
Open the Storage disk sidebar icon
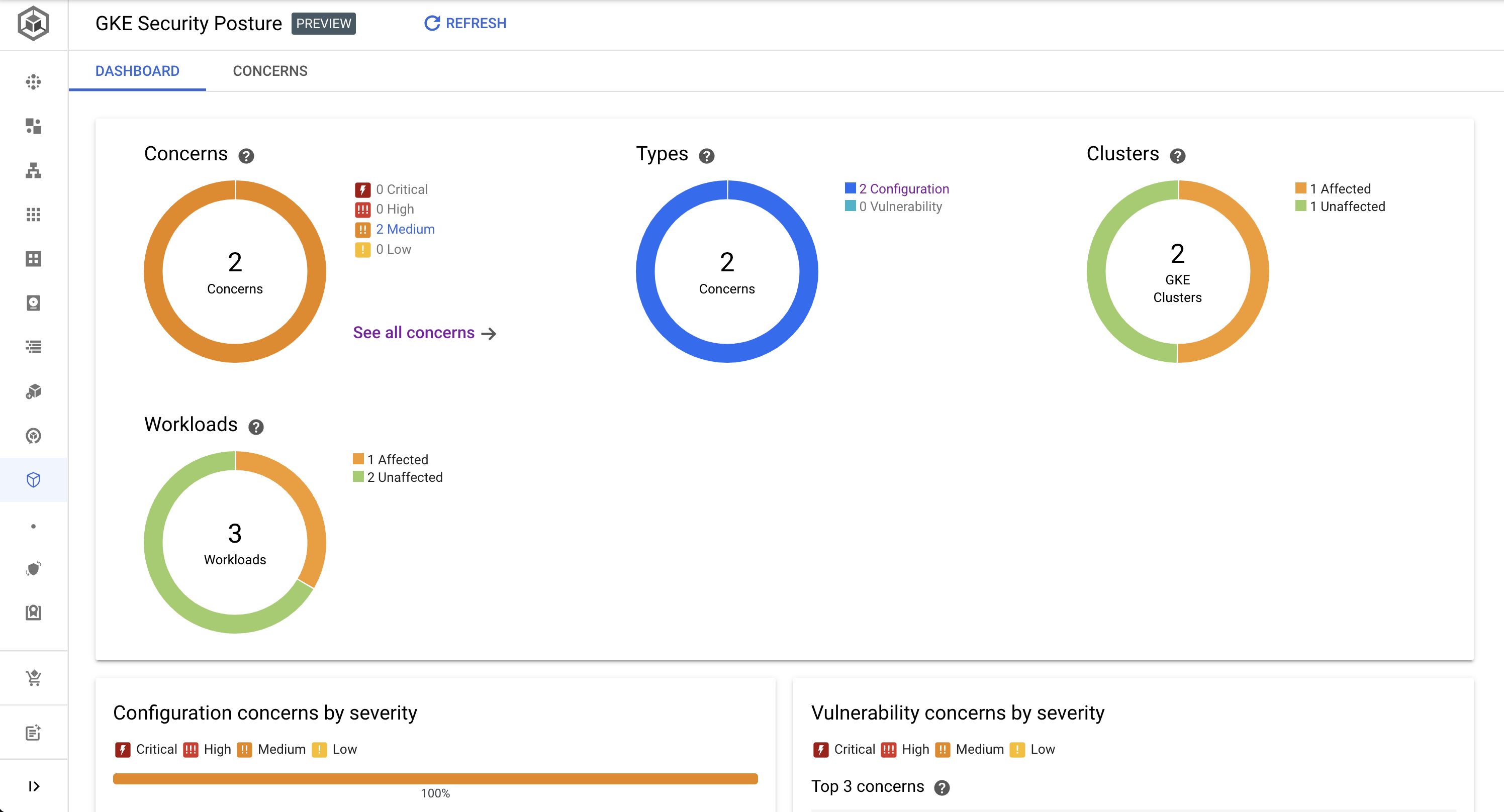point(33,303)
